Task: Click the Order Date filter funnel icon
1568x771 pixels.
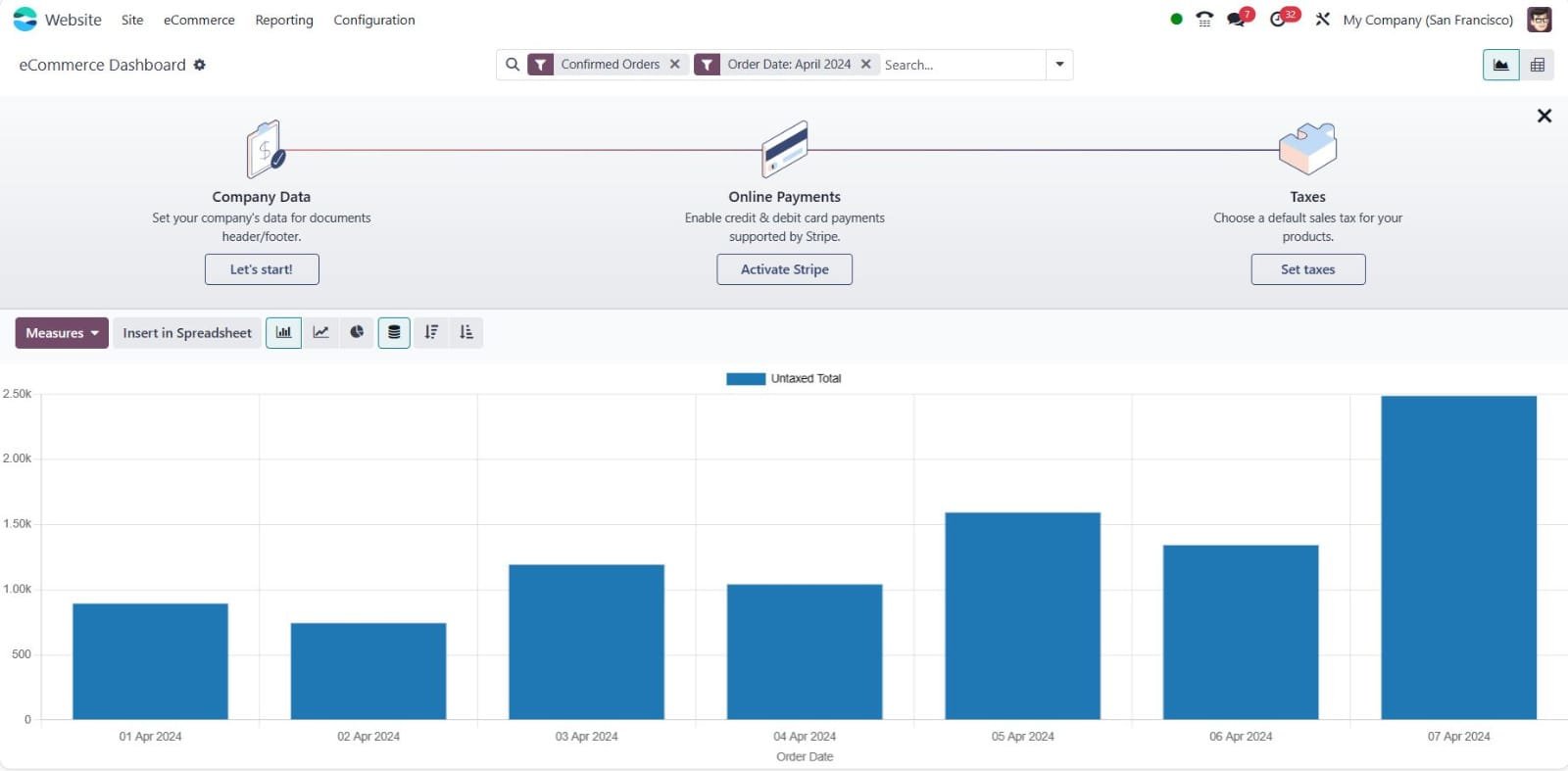Action: [707, 65]
